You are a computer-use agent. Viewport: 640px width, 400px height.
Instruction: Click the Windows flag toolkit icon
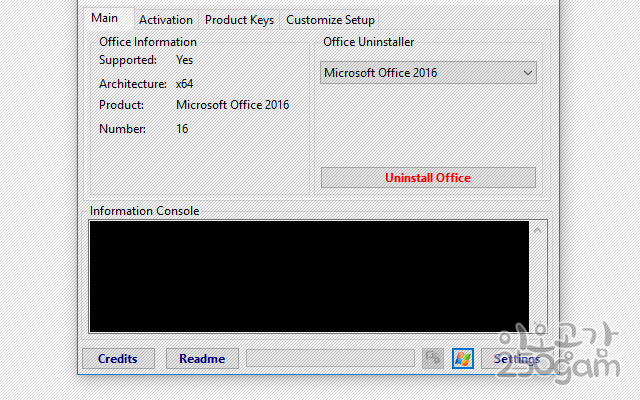click(x=462, y=359)
